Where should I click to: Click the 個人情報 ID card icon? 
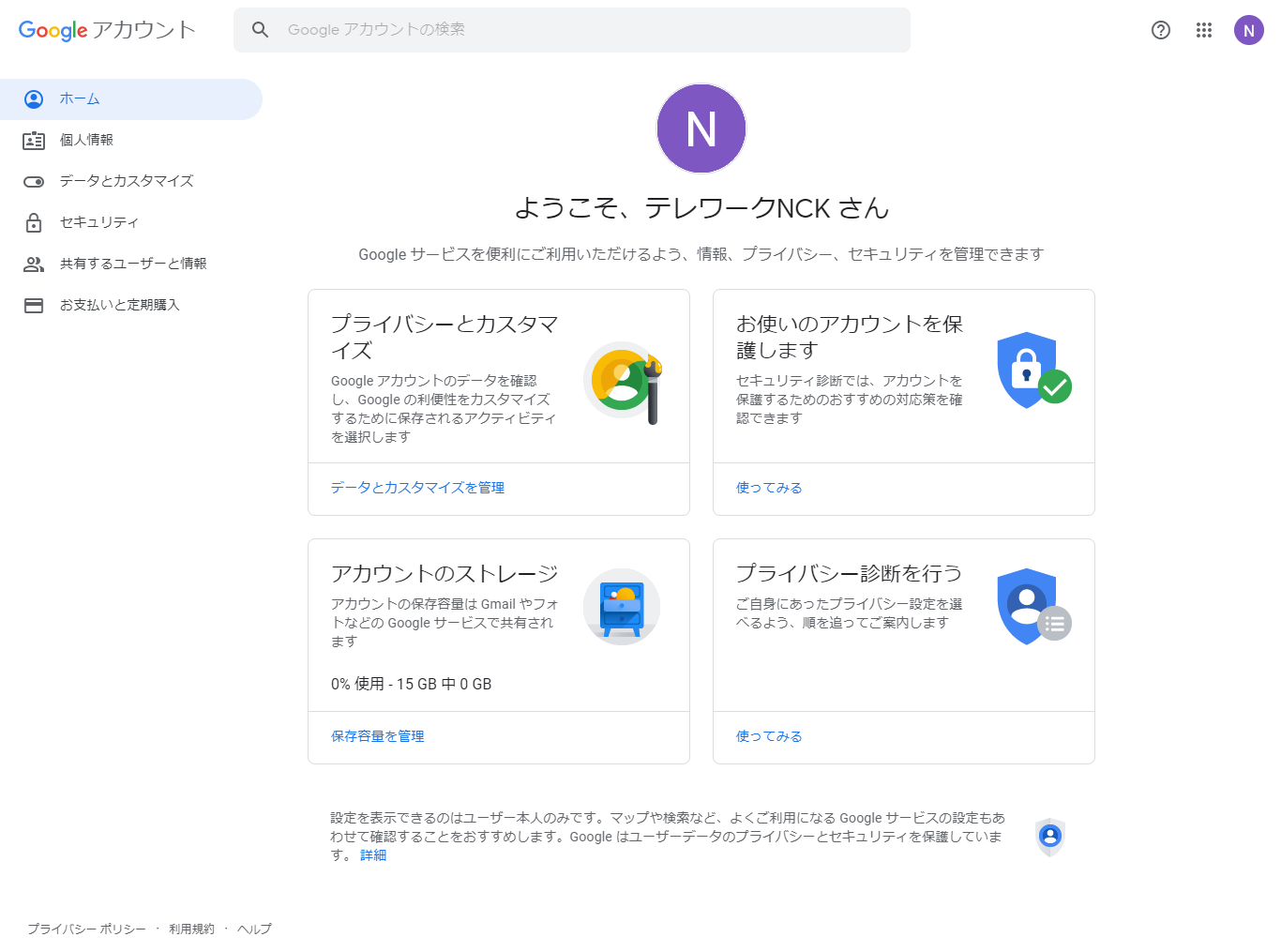point(34,140)
